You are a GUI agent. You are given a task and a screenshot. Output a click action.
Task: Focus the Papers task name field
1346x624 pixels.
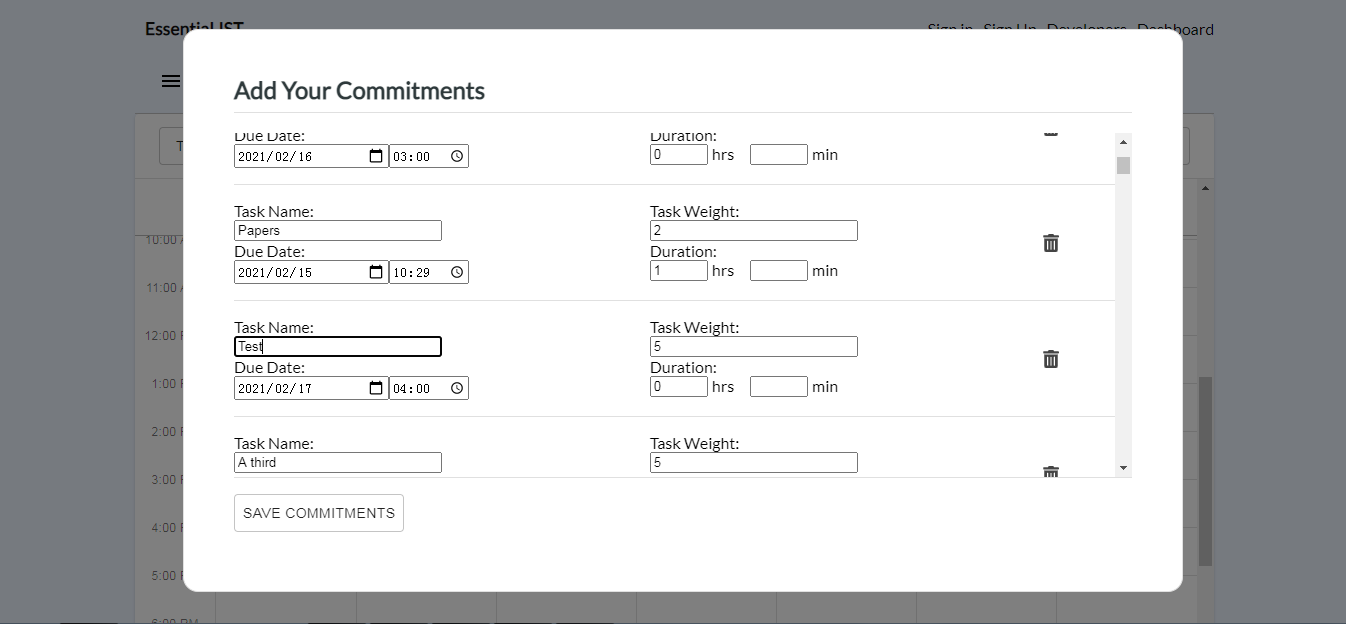point(338,231)
